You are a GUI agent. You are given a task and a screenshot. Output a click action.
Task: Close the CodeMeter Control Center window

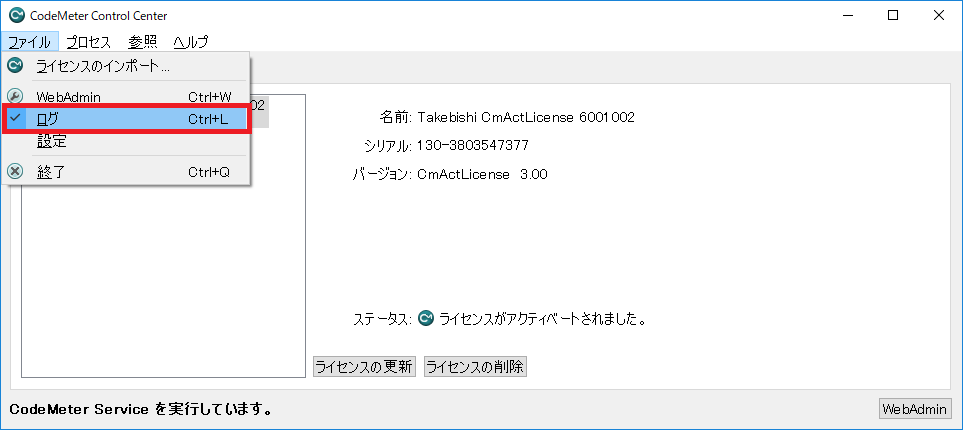click(939, 15)
